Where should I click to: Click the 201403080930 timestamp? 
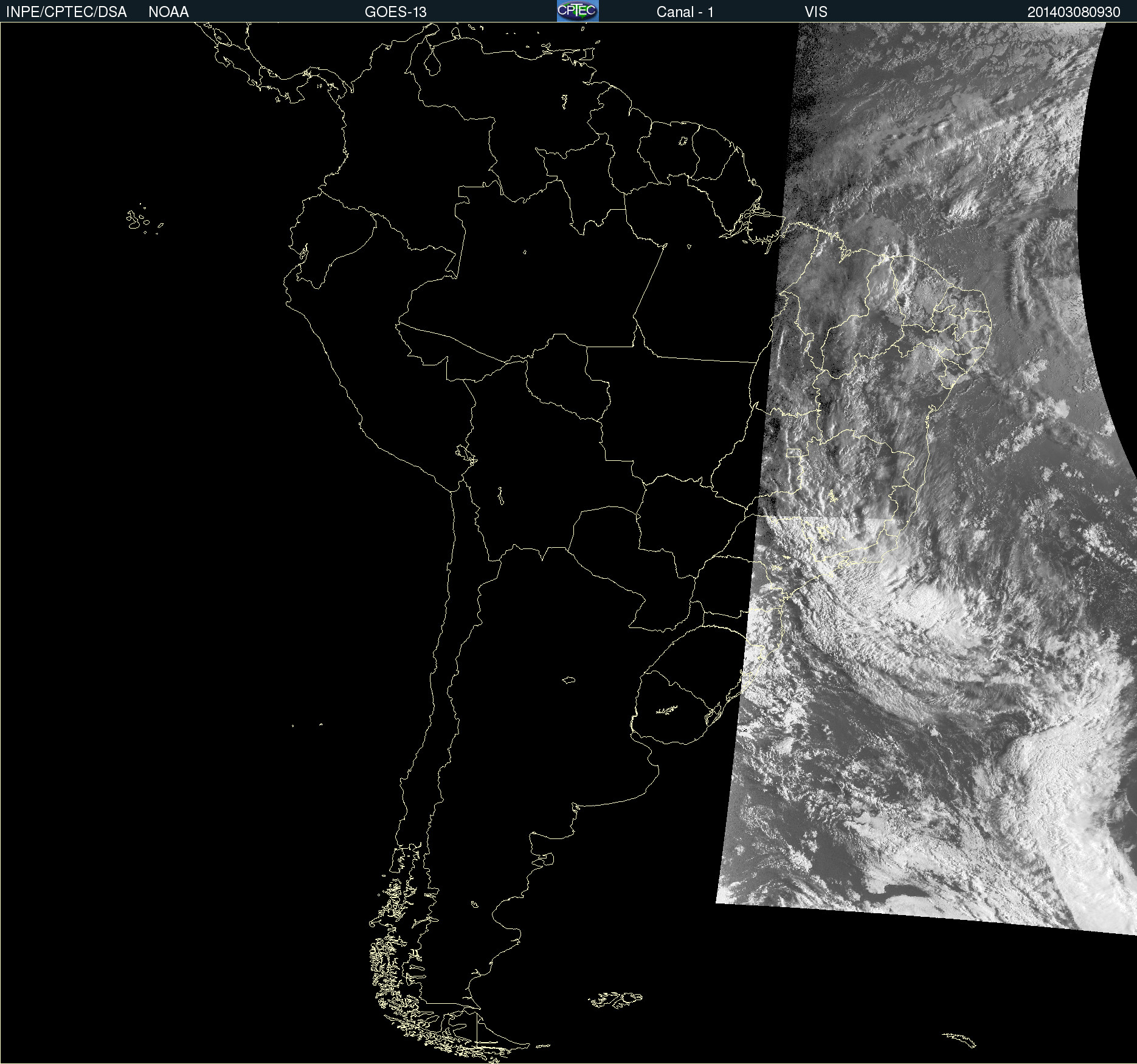(1074, 12)
